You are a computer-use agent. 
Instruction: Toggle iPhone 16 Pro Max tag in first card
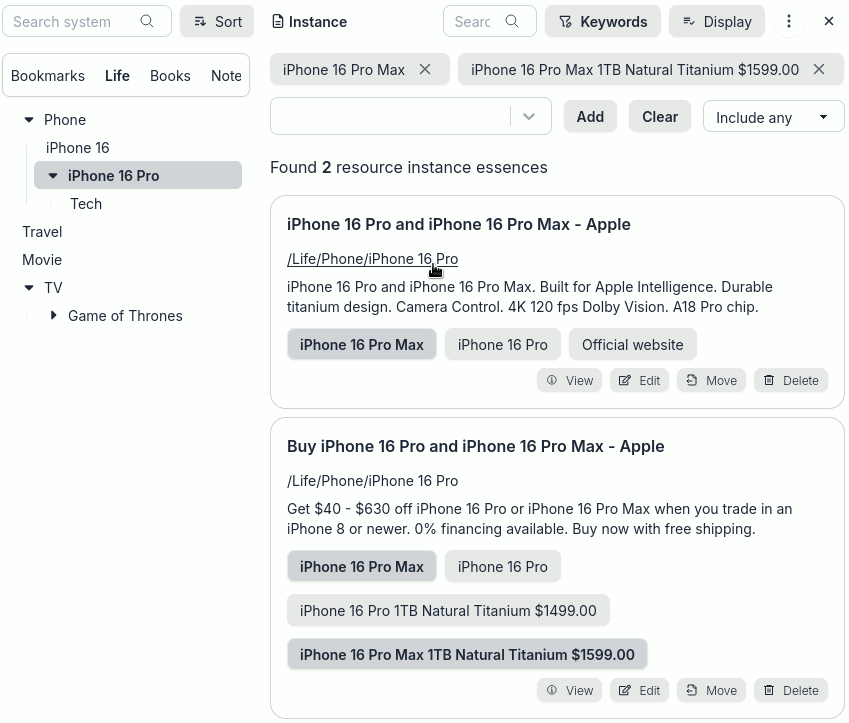point(362,344)
